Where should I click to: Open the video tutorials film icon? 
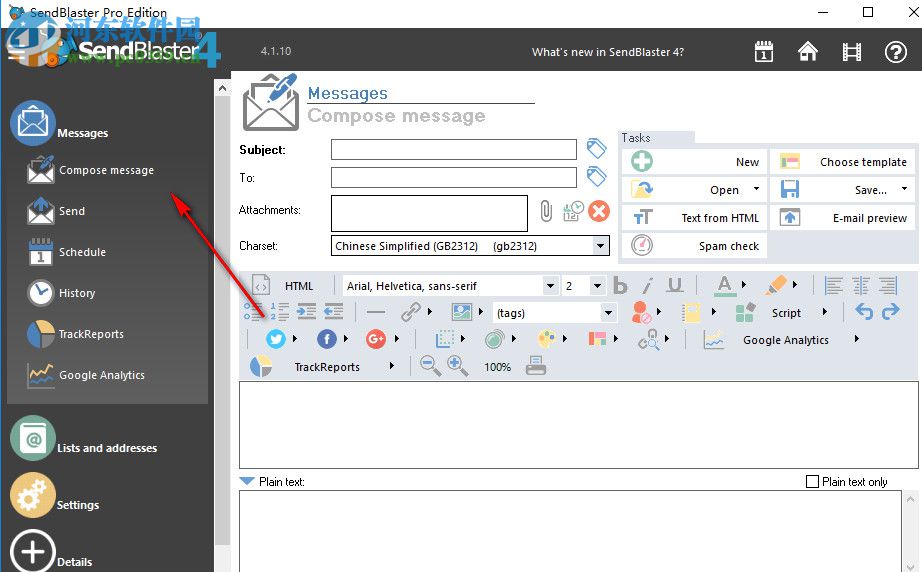[851, 52]
